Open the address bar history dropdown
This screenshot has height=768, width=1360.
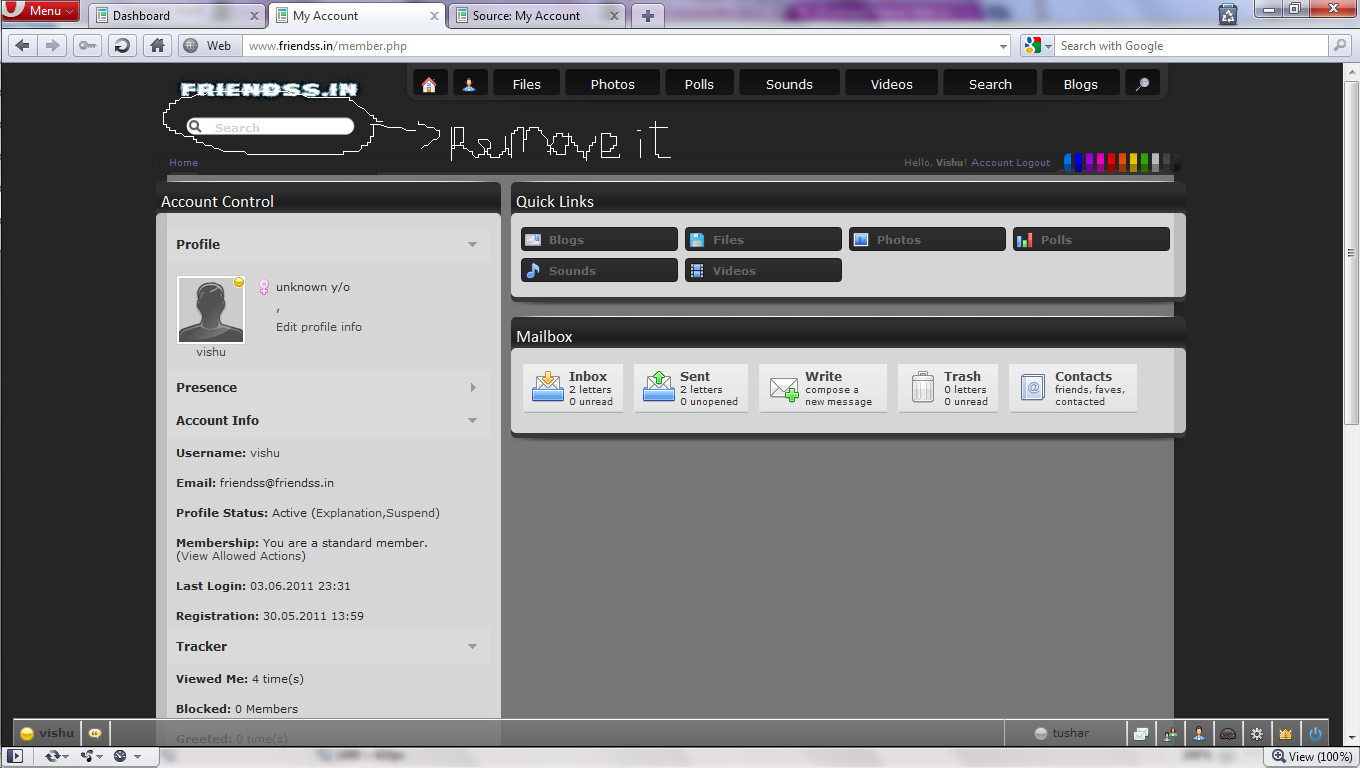pos(1004,46)
